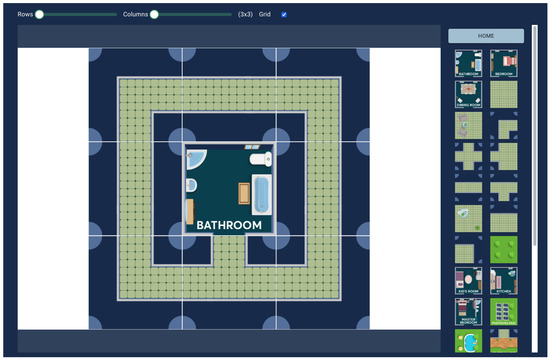Click the HOME button
Viewport: 550px width, 362px height.
pos(486,36)
